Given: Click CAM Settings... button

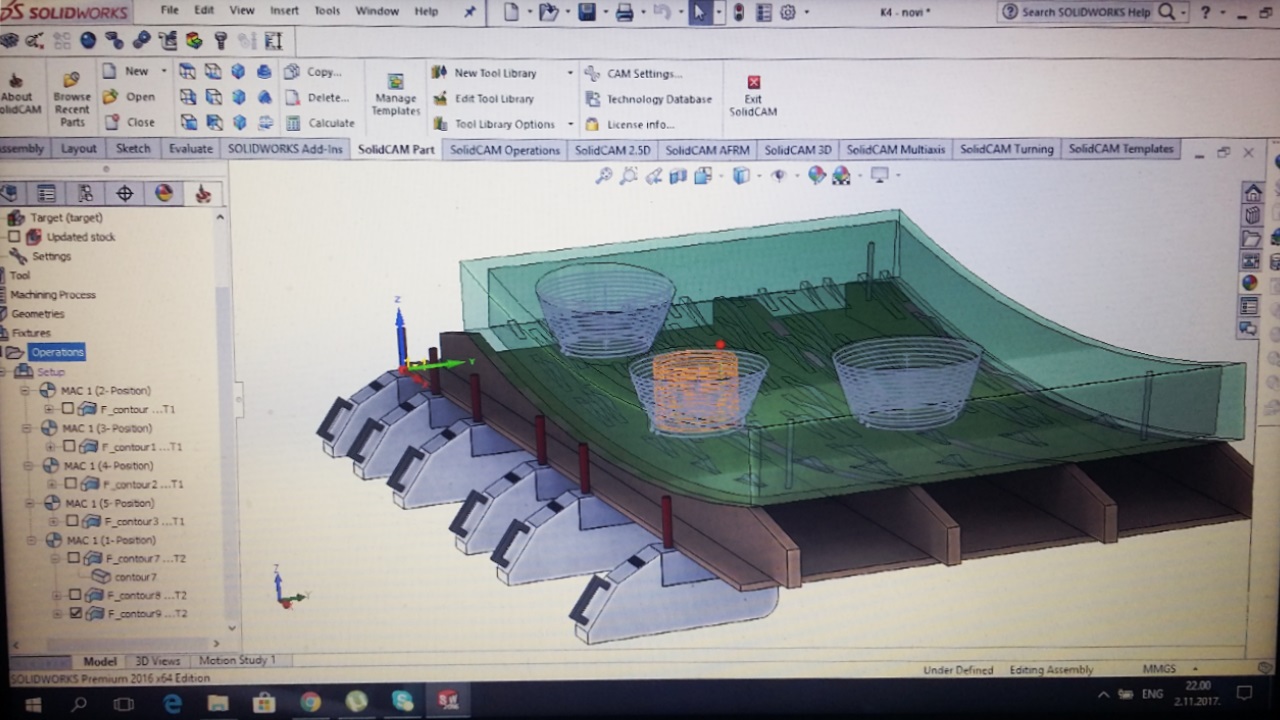Looking at the screenshot, I should click(592, 73).
